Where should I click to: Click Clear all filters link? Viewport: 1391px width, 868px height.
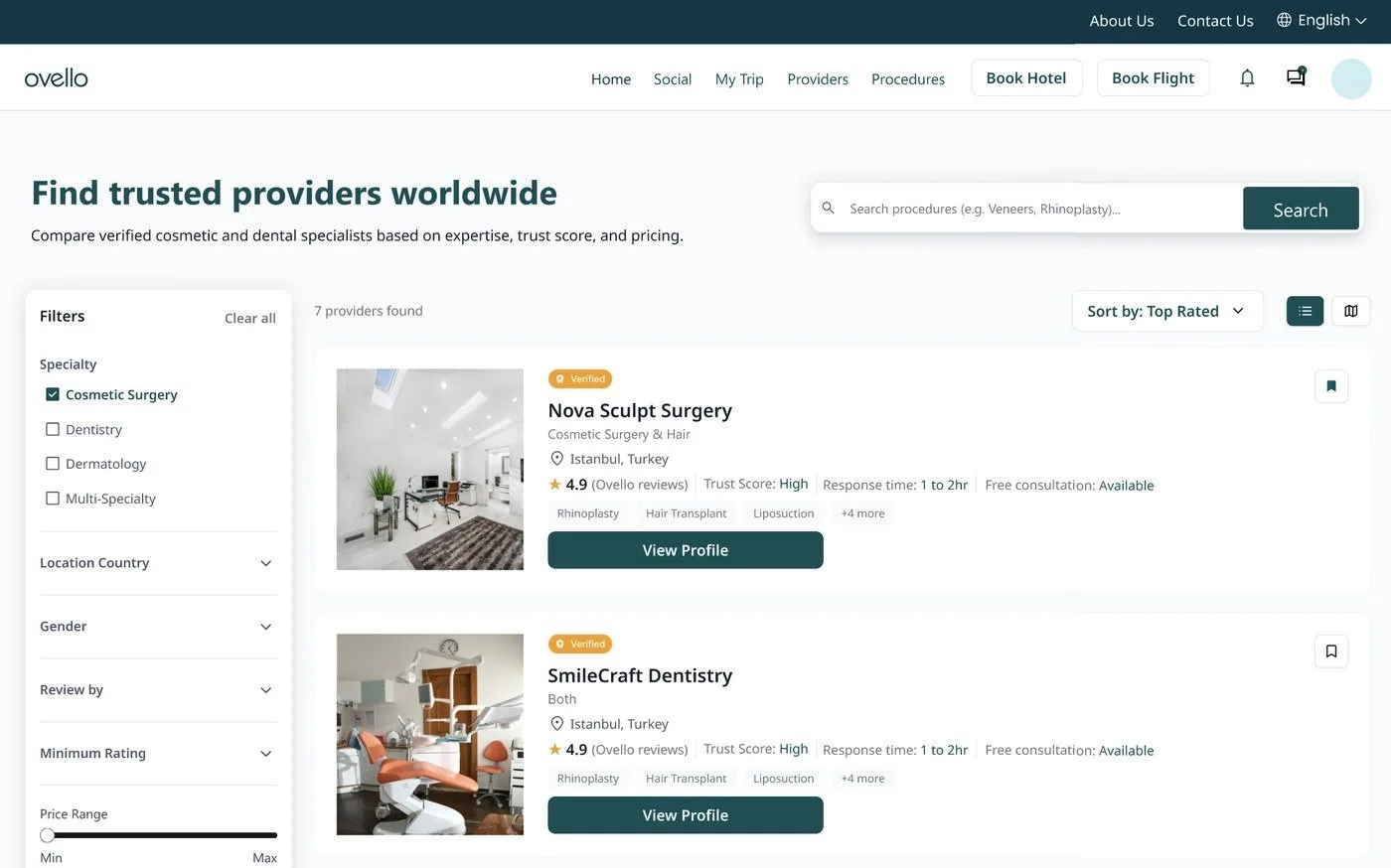click(x=250, y=318)
